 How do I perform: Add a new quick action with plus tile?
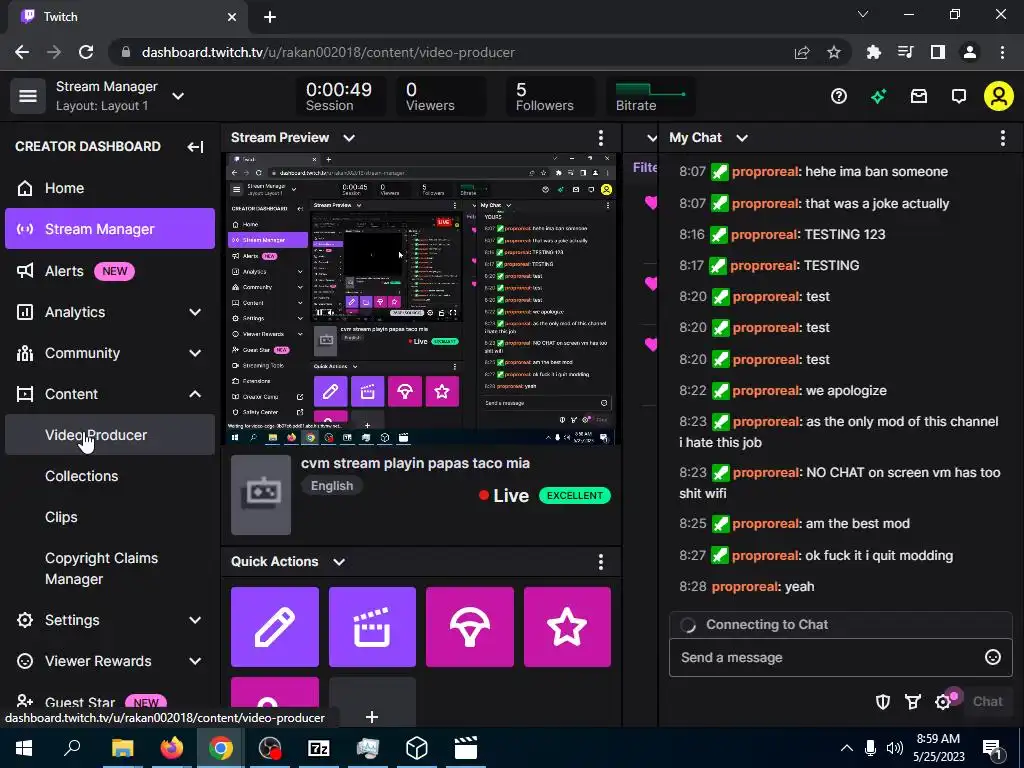point(372,702)
